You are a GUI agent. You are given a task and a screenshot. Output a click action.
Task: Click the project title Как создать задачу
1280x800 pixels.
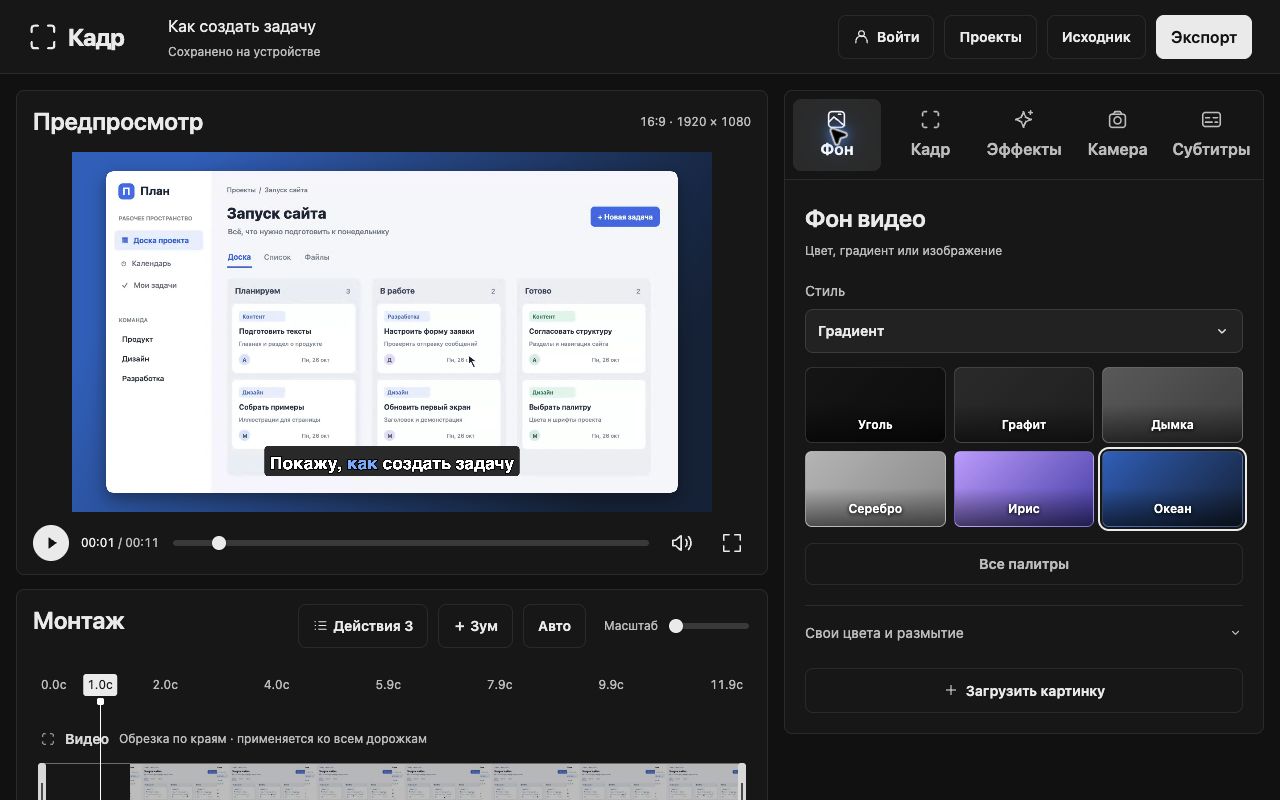[242, 26]
